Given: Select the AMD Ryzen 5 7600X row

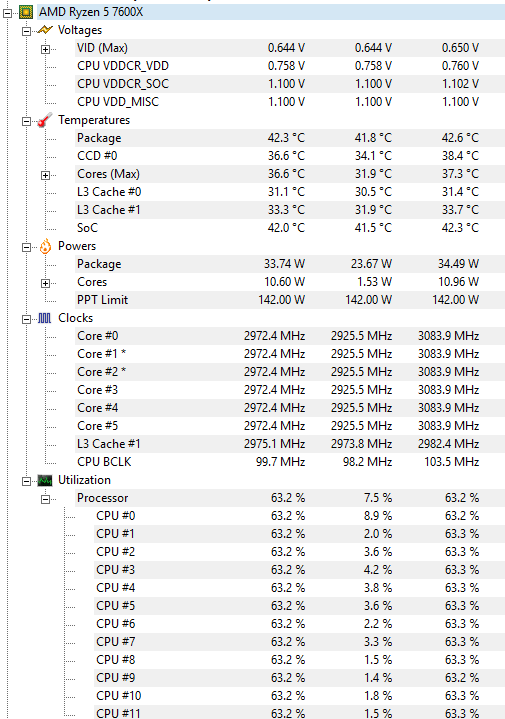Looking at the screenshot, I should point(271,12).
